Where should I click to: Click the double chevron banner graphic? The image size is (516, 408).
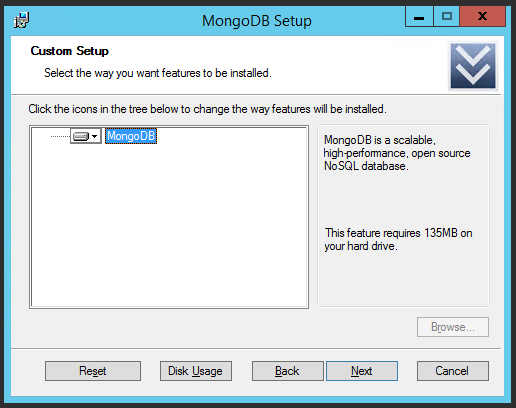click(x=473, y=66)
